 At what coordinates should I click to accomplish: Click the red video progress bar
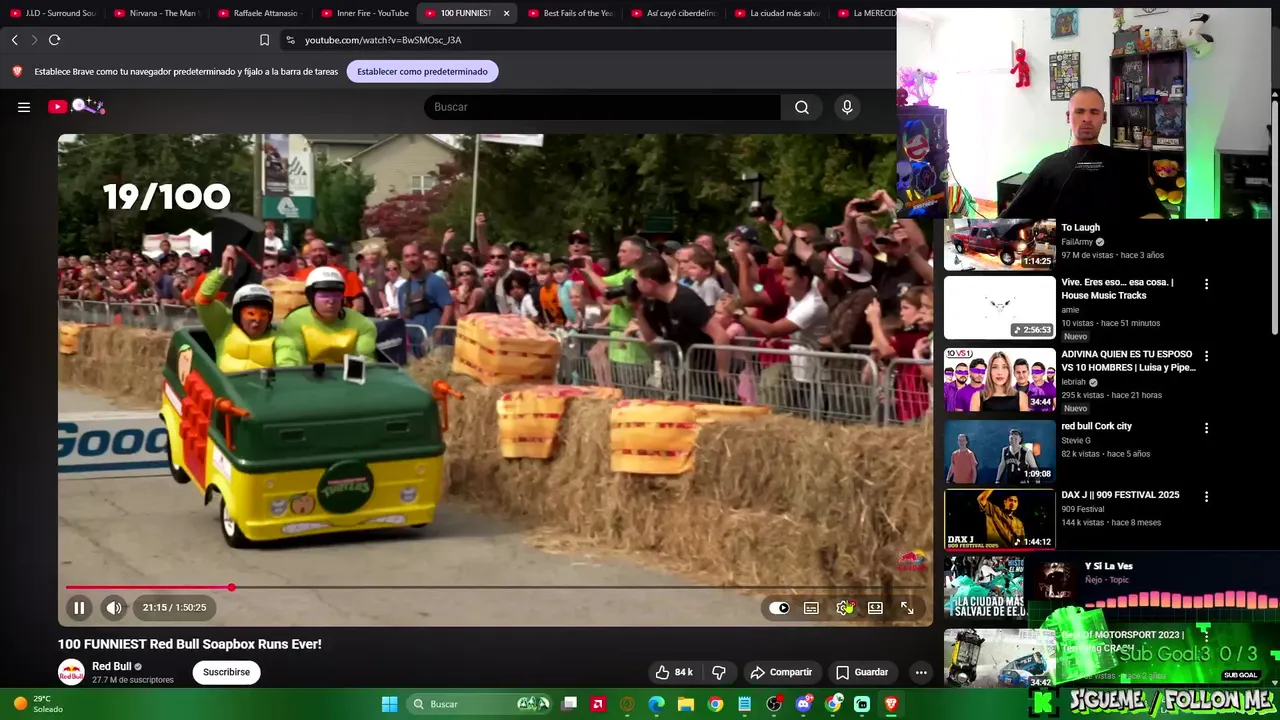click(149, 587)
